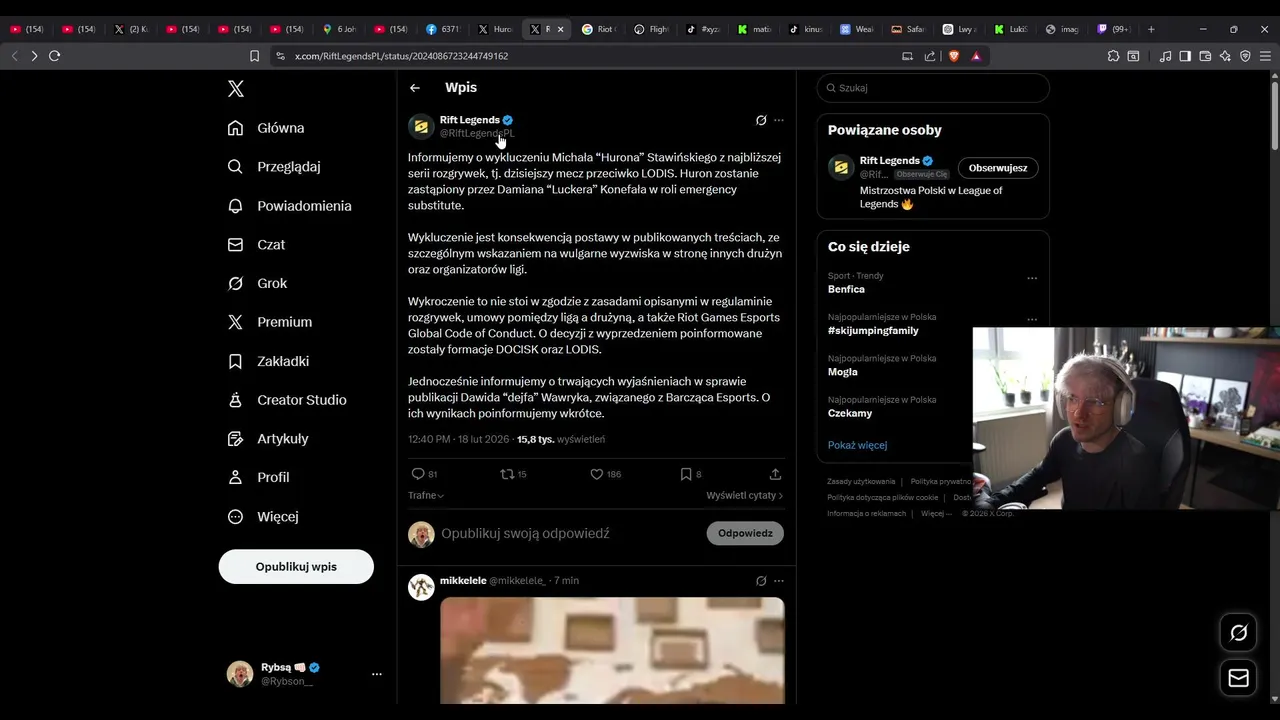1280x720 pixels.
Task: Open more options on mikkelele reply
Action: pyautogui.click(x=779, y=581)
